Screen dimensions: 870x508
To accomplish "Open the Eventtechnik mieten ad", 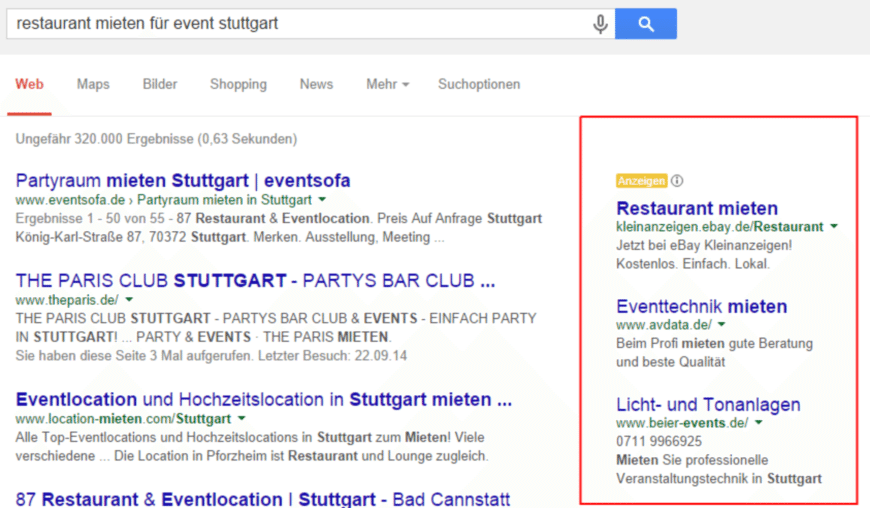I will coord(701,307).
